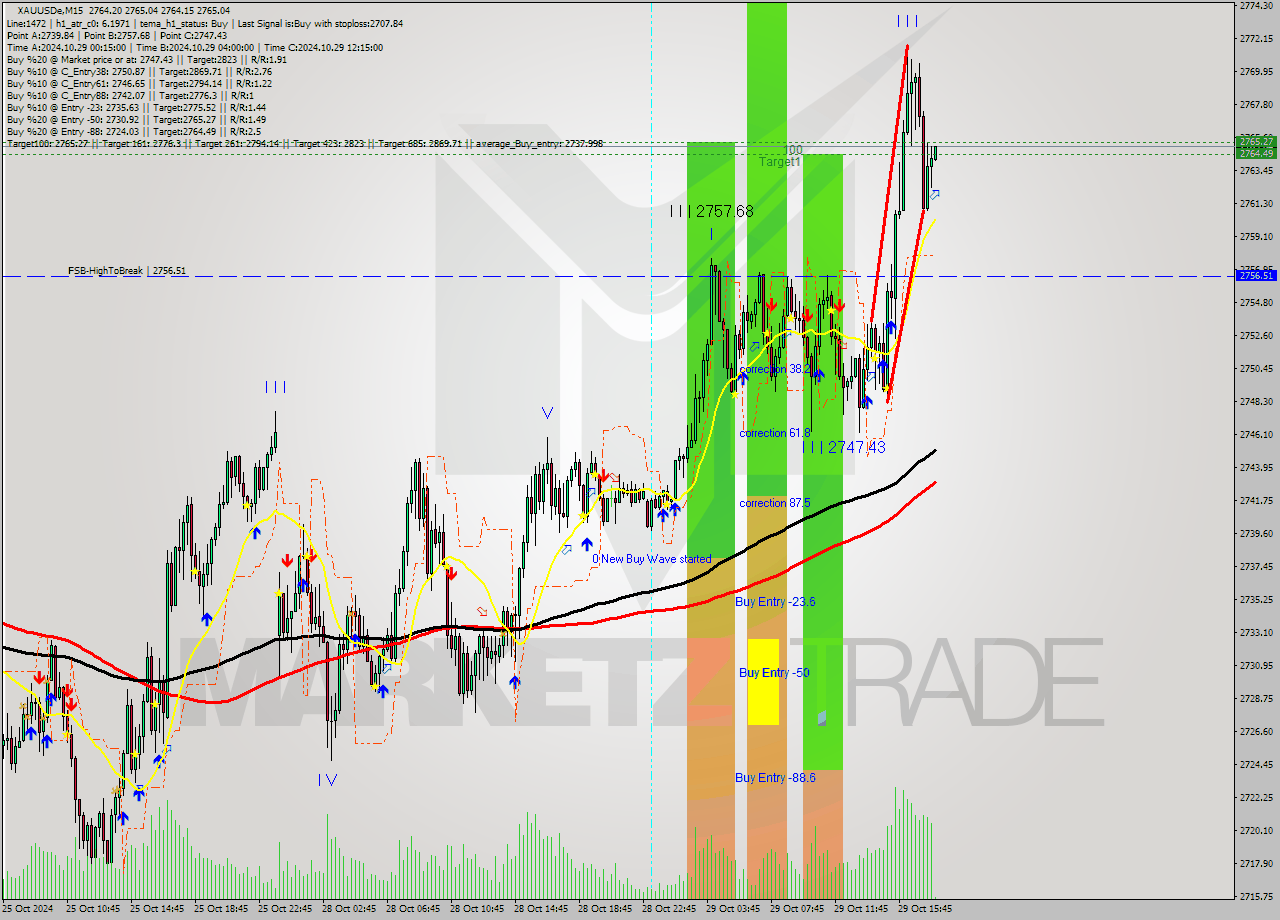Click the 'correction 61.8' label
The image size is (1280, 920).
pos(775,433)
